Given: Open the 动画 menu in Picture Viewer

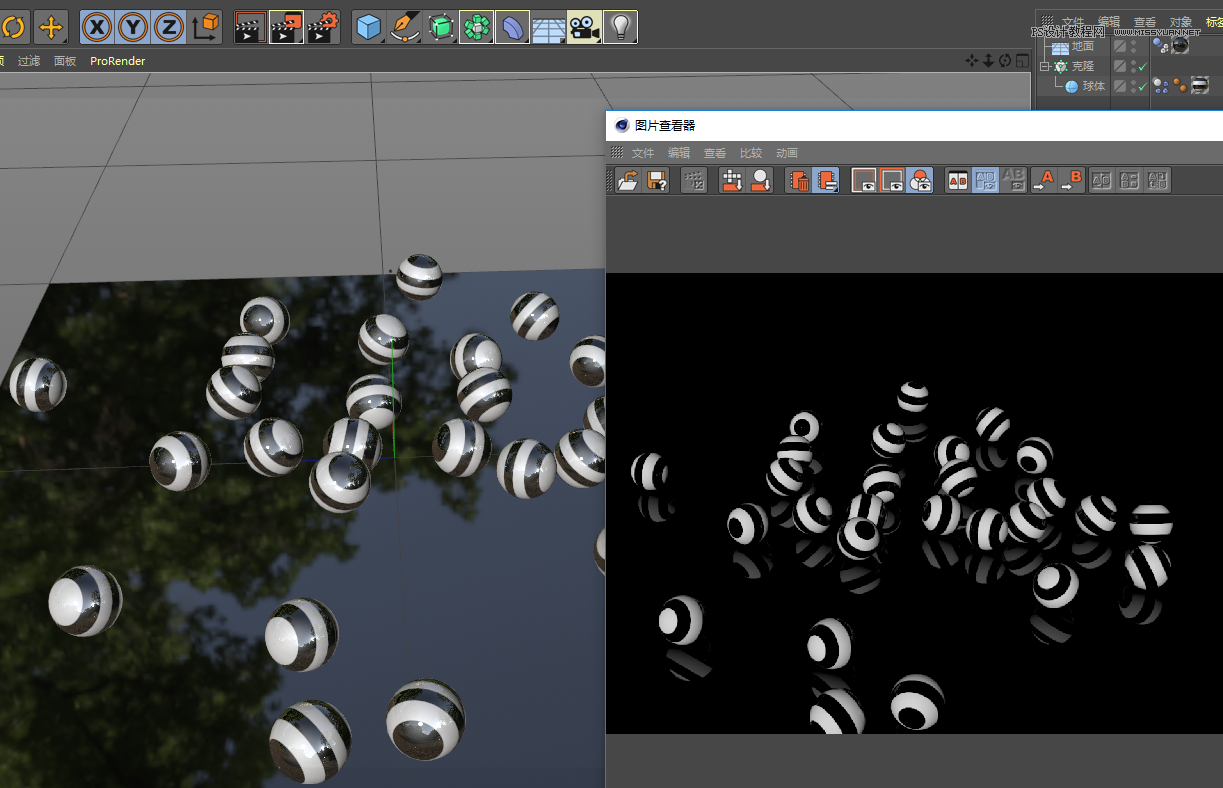Looking at the screenshot, I should click(x=786, y=153).
